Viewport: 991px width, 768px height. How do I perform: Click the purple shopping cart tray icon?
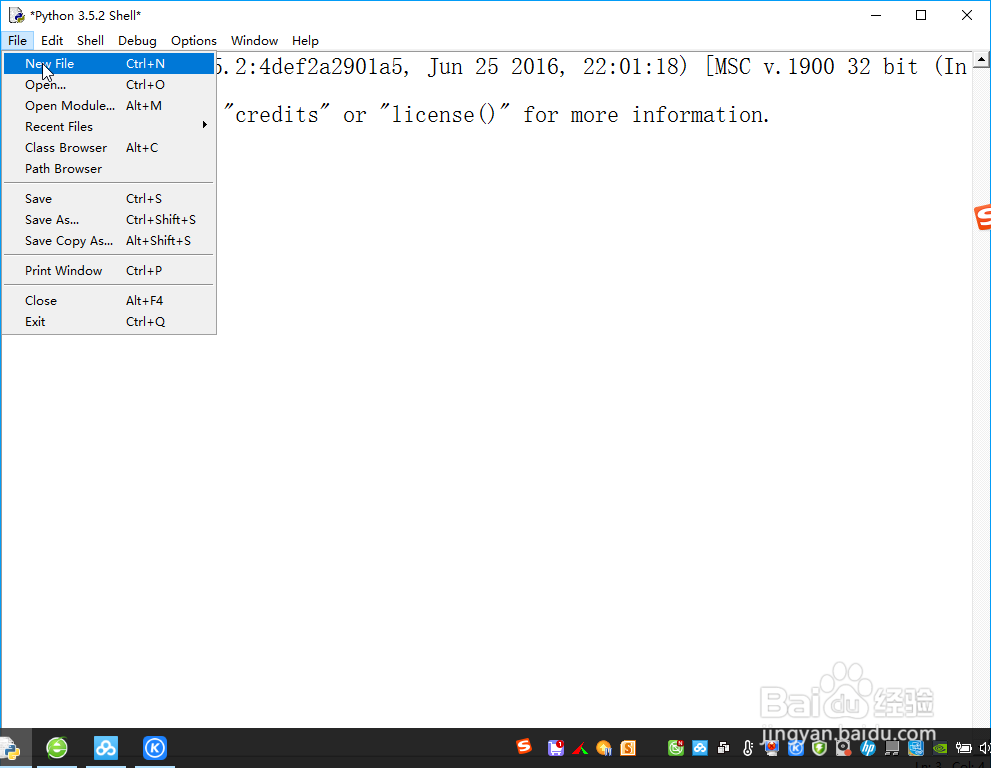coord(556,748)
